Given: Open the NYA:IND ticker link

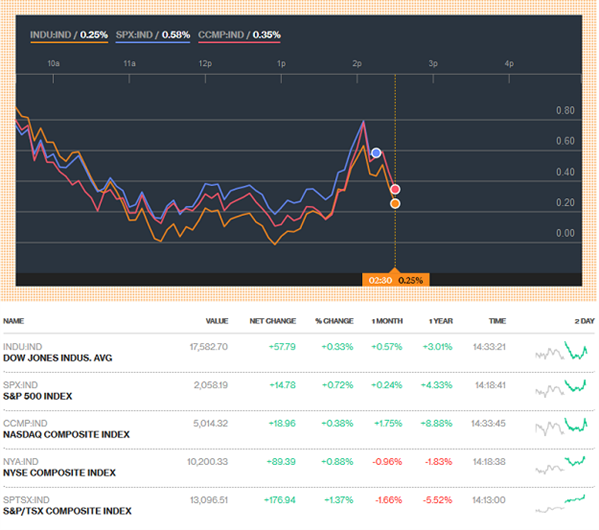Looking at the screenshot, I should [21, 462].
